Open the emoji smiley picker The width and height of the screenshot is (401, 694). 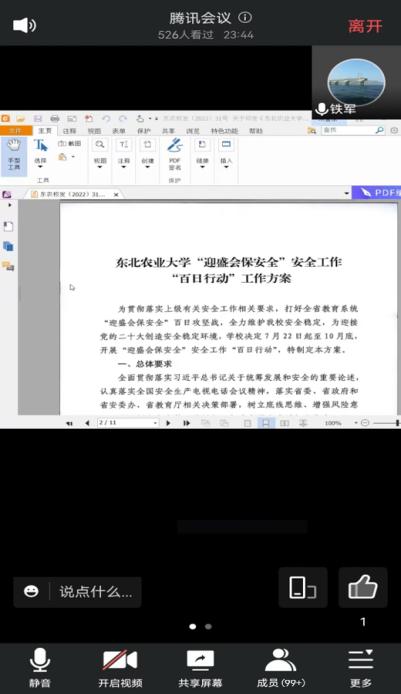coord(31,591)
